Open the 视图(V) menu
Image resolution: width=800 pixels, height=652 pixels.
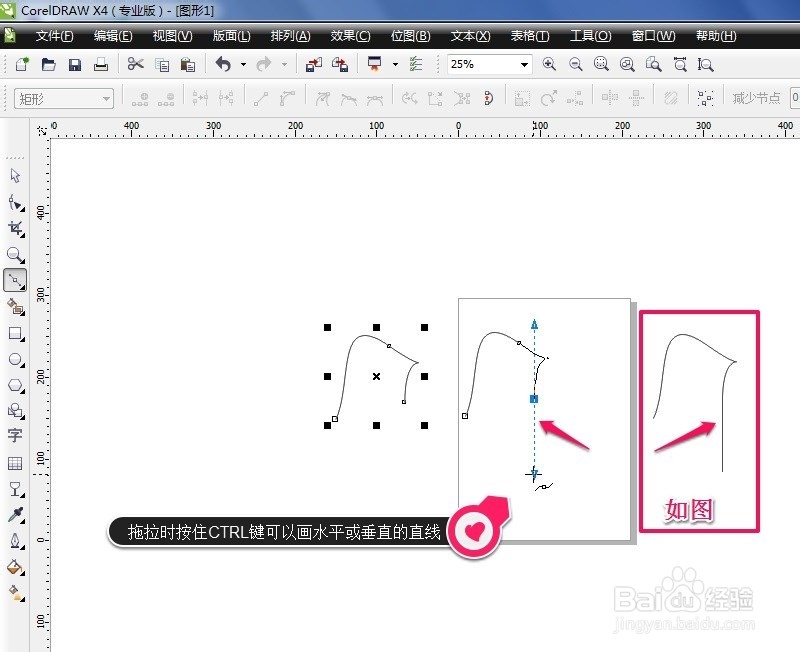[172, 36]
